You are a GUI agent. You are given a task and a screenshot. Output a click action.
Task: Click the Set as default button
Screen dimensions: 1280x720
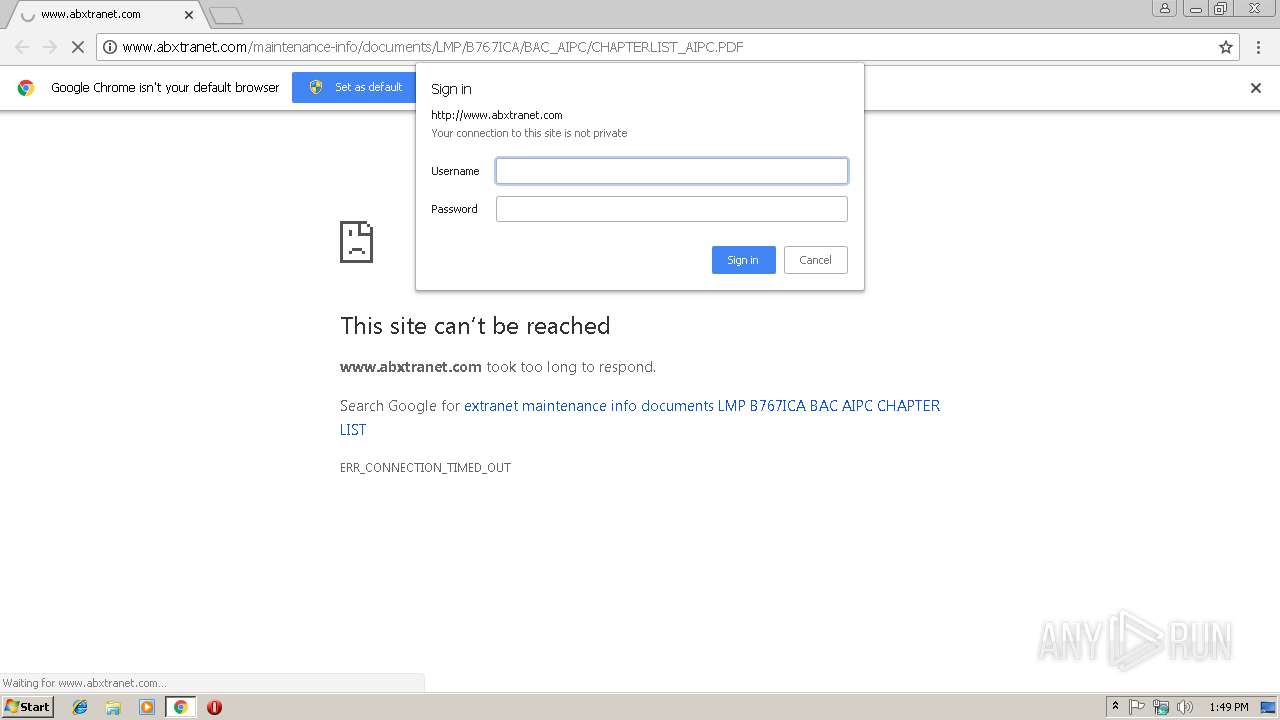[x=355, y=87]
